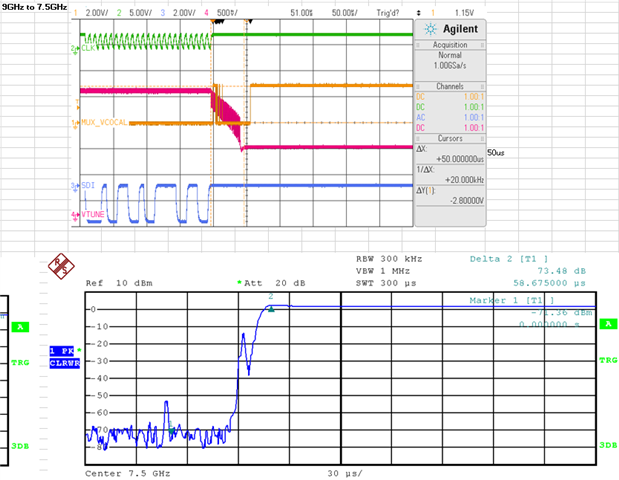Select the channel 3 SDI ground marker
Image resolution: width=619 pixels, height=480 pixels.
(x=75, y=186)
